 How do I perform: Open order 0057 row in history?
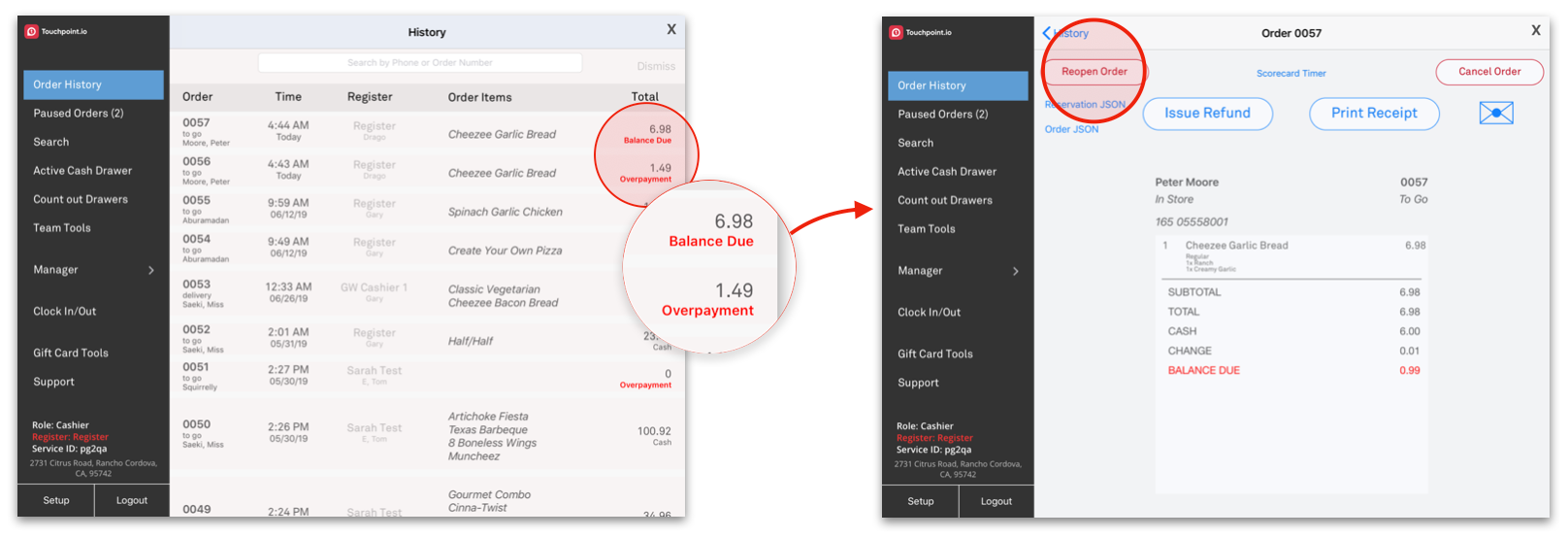point(427,133)
